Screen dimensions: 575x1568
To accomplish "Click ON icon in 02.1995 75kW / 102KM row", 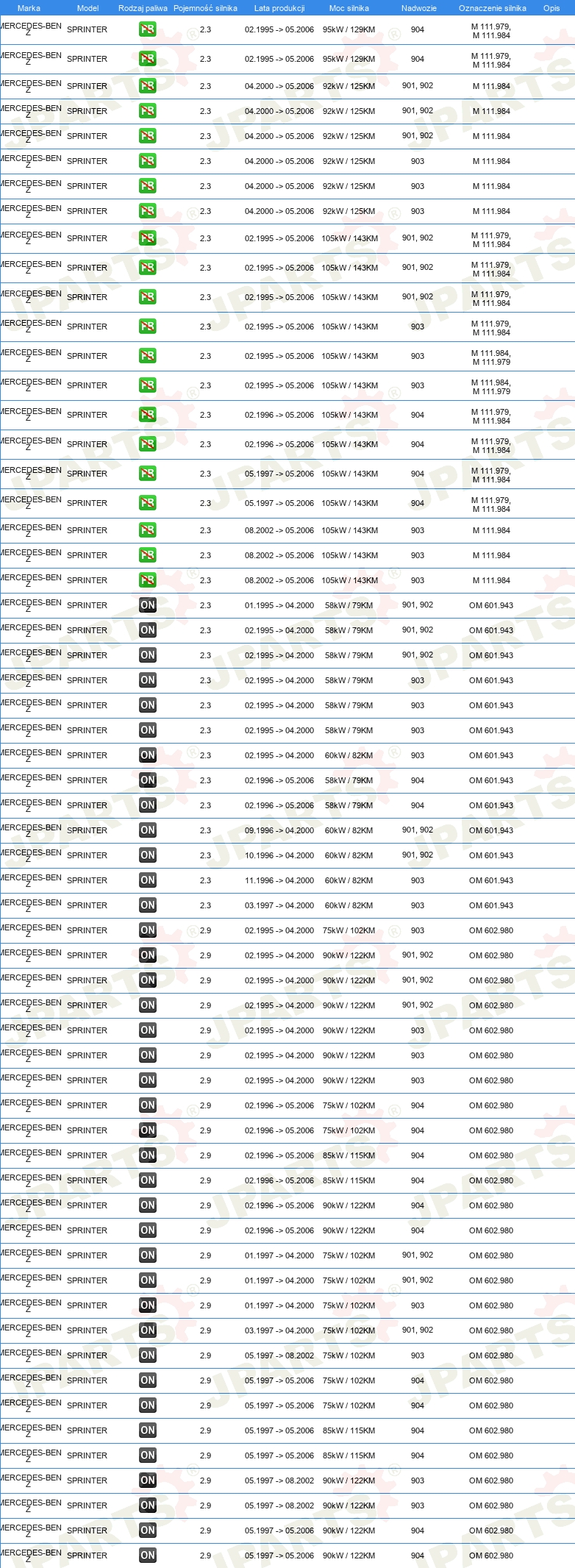I will click(x=148, y=930).
